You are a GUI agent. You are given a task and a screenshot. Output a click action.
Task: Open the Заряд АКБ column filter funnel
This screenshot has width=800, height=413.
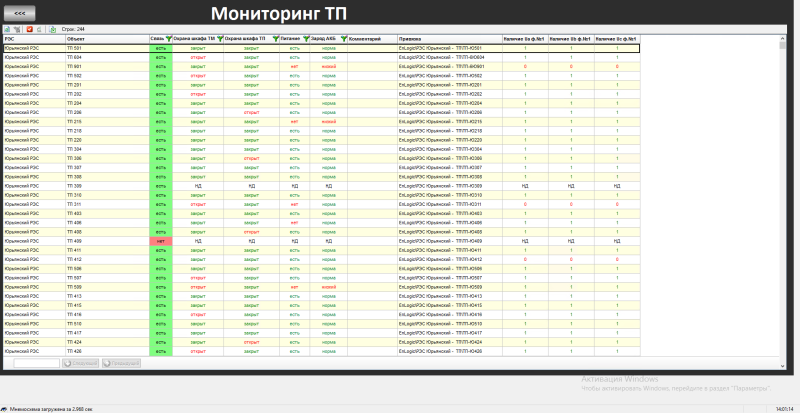[344, 39]
